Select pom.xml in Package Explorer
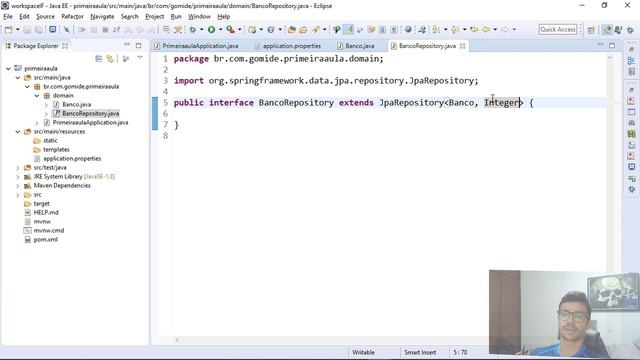Screen dimensions: 640x360 tap(45, 240)
